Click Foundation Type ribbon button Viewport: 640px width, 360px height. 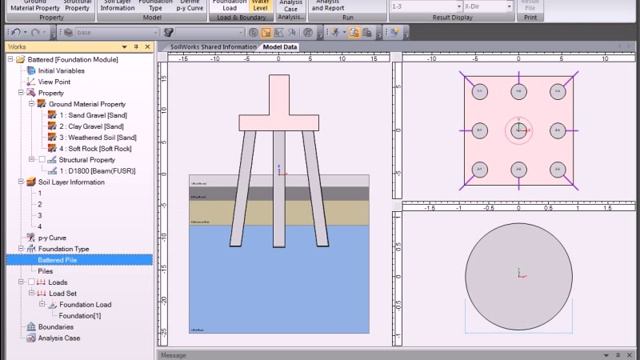[x=156, y=6]
